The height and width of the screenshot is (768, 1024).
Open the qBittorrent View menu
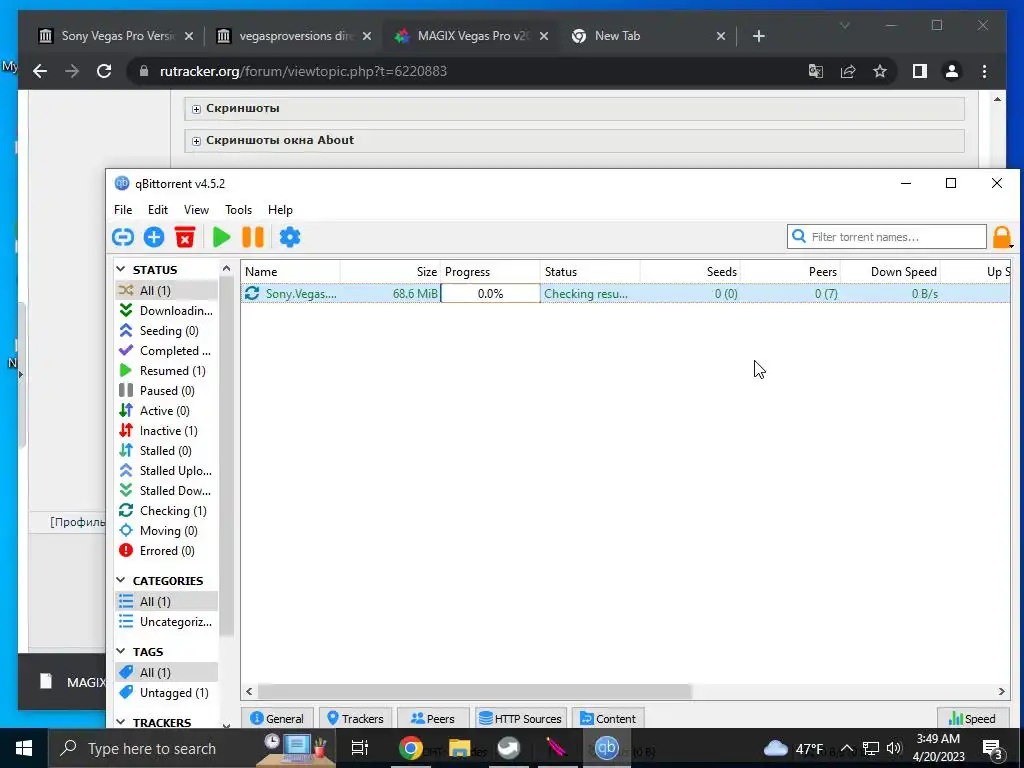pyautogui.click(x=196, y=210)
